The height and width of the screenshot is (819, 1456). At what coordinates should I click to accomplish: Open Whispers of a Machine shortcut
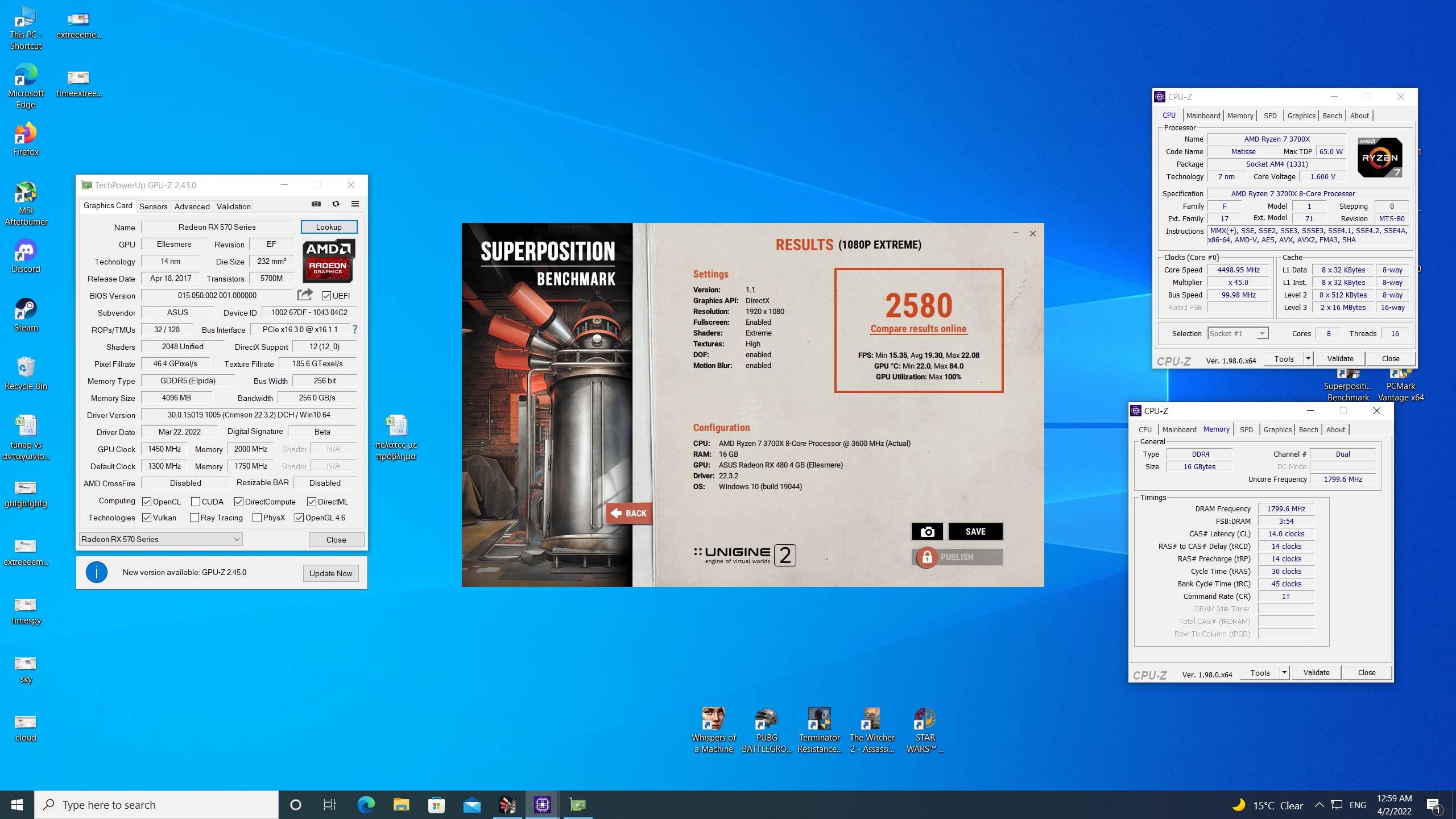pyautogui.click(x=714, y=731)
